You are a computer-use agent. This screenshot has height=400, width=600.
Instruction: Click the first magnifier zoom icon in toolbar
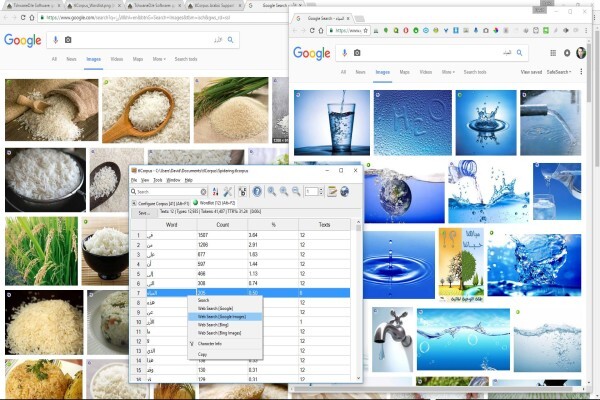271,191
